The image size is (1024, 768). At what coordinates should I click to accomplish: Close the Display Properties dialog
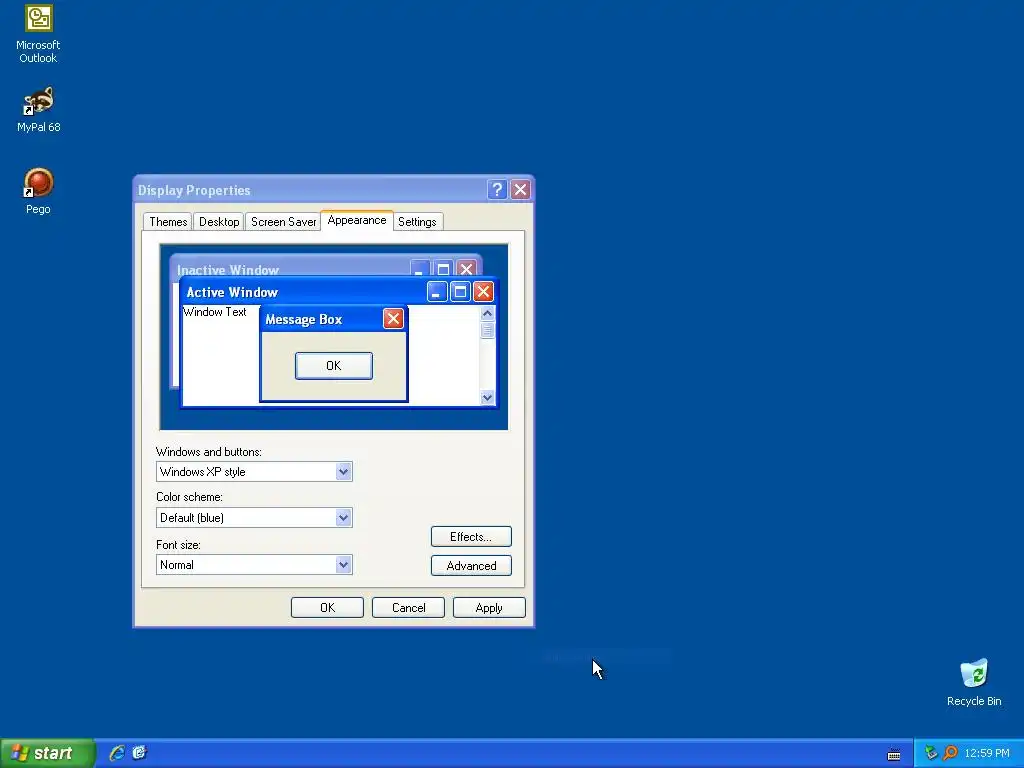[520, 189]
